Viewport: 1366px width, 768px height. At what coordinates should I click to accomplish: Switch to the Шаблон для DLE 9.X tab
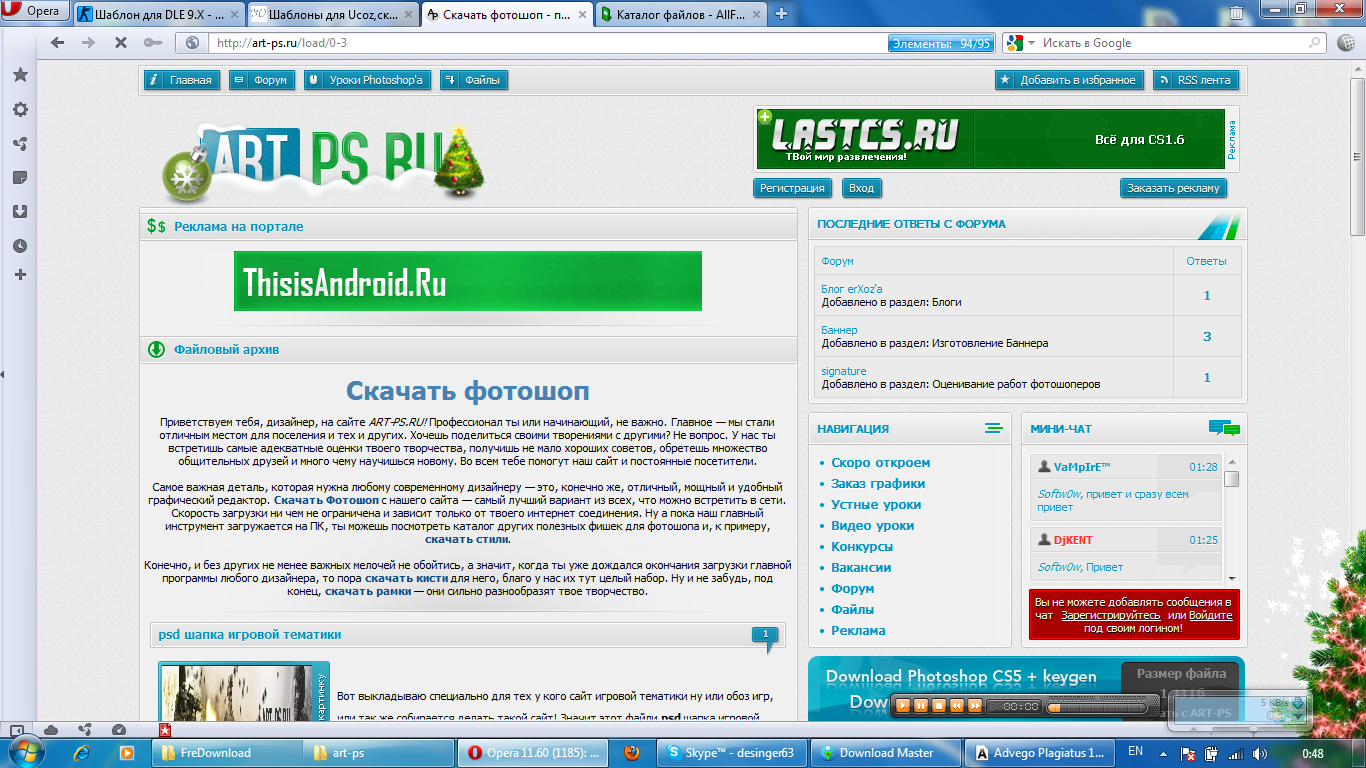click(157, 14)
